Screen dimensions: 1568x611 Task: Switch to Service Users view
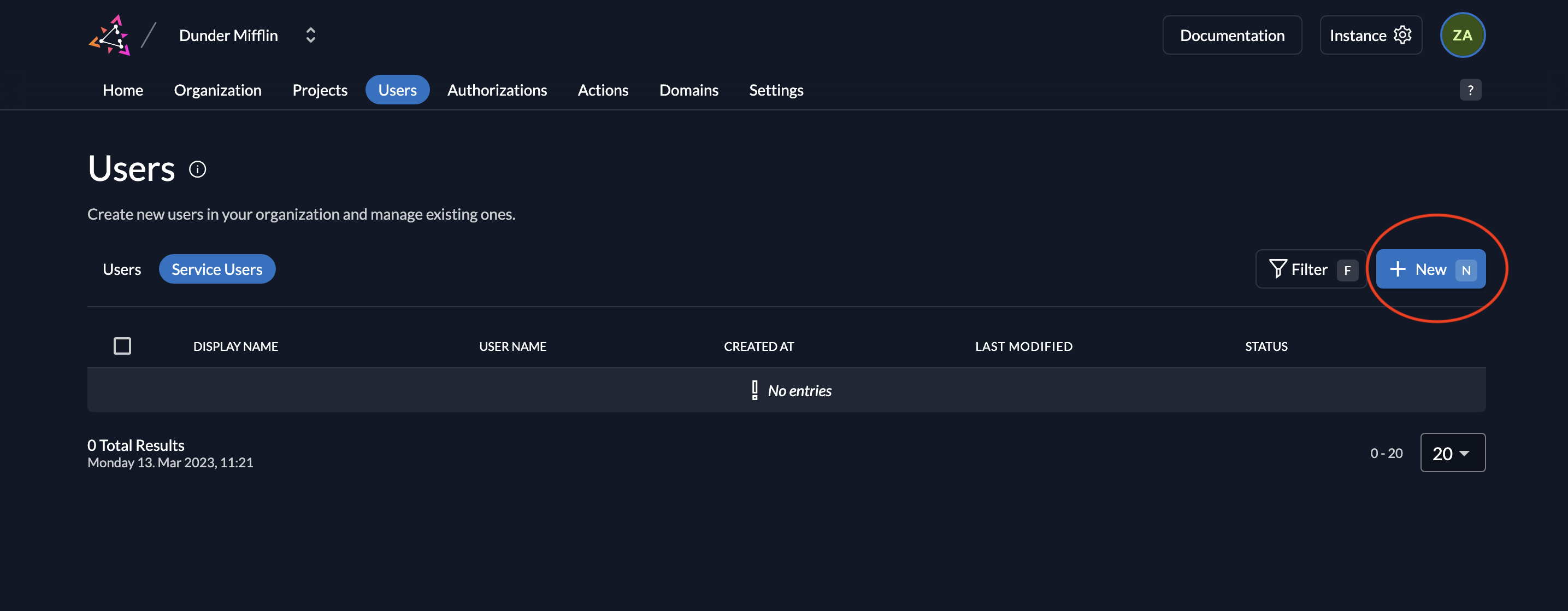click(217, 269)
